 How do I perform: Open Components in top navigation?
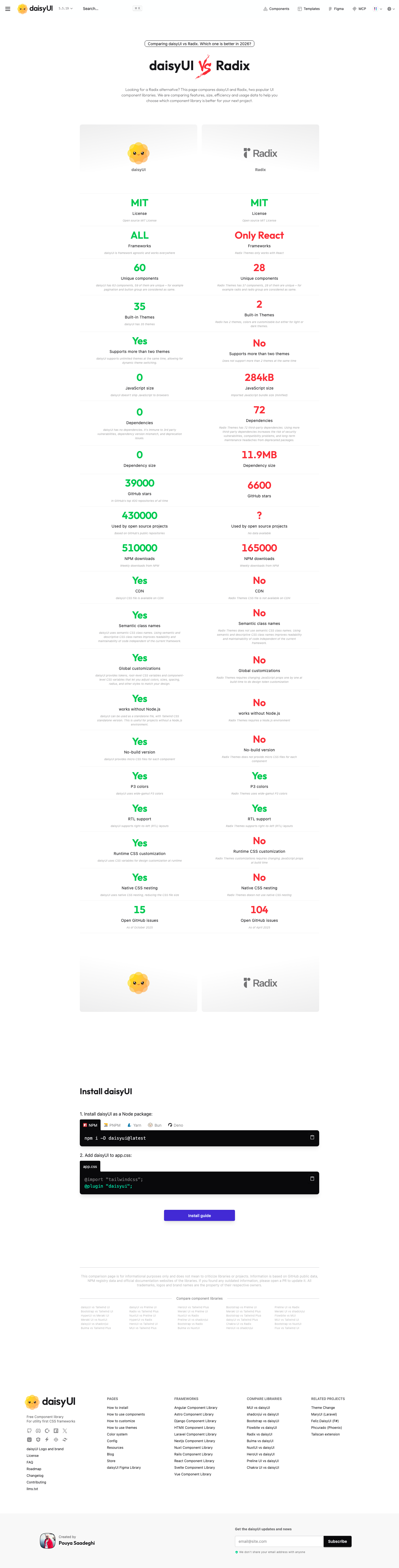pos(276,9)
